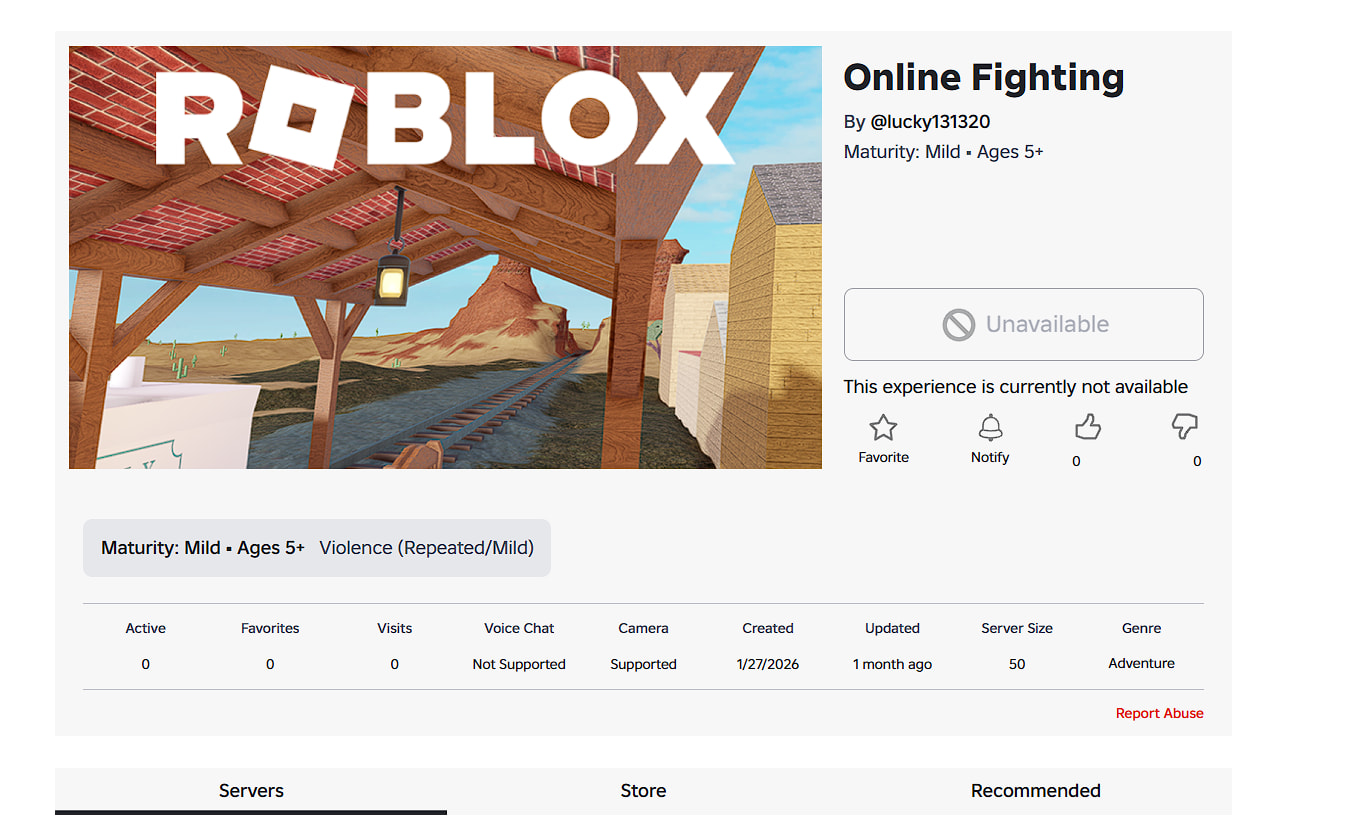Select the Recommended tab
This screenshot has height=818, width=1348.
coord(1035,791)
